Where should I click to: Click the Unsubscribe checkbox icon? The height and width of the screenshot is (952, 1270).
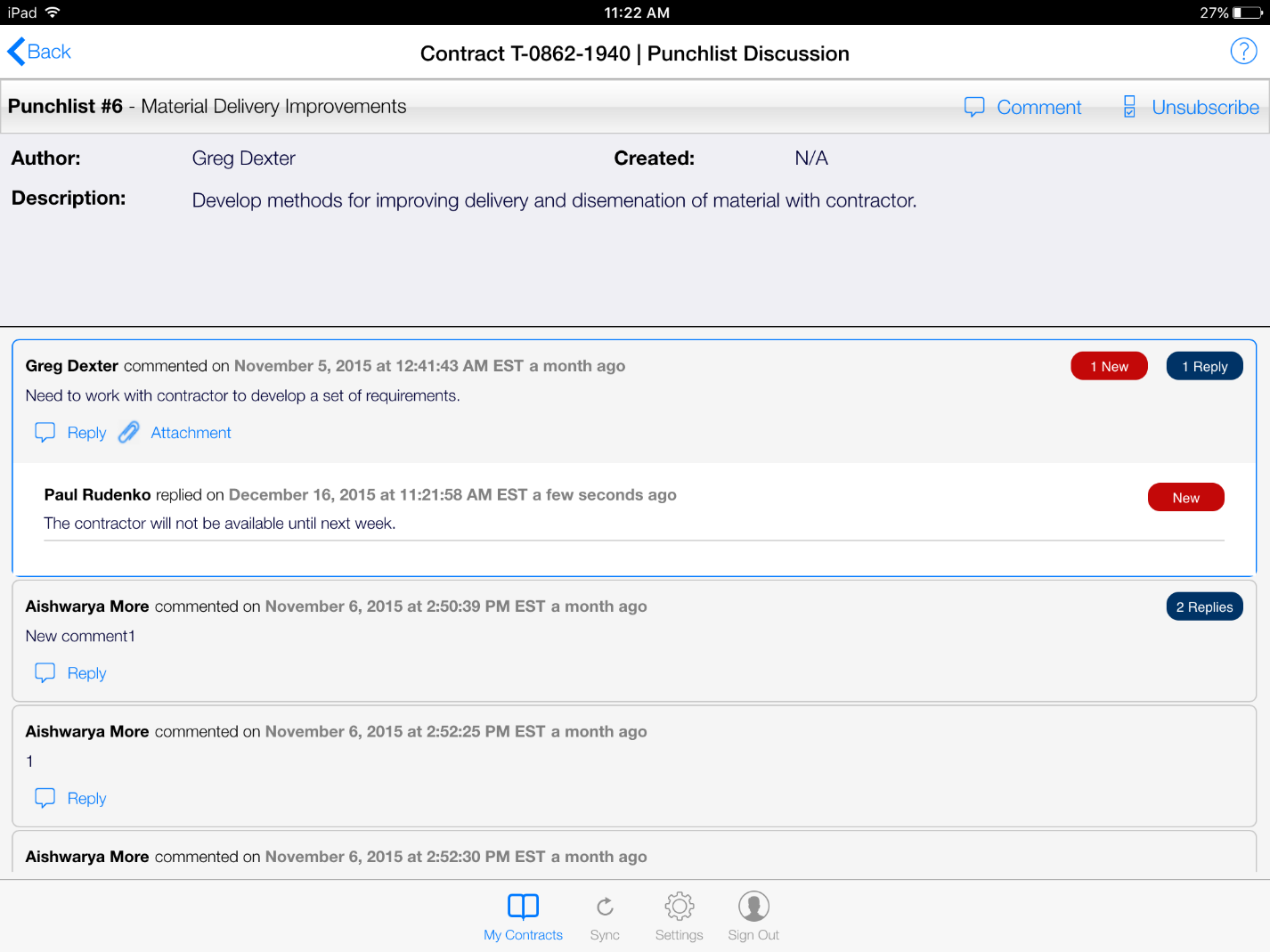(1129, 107)
